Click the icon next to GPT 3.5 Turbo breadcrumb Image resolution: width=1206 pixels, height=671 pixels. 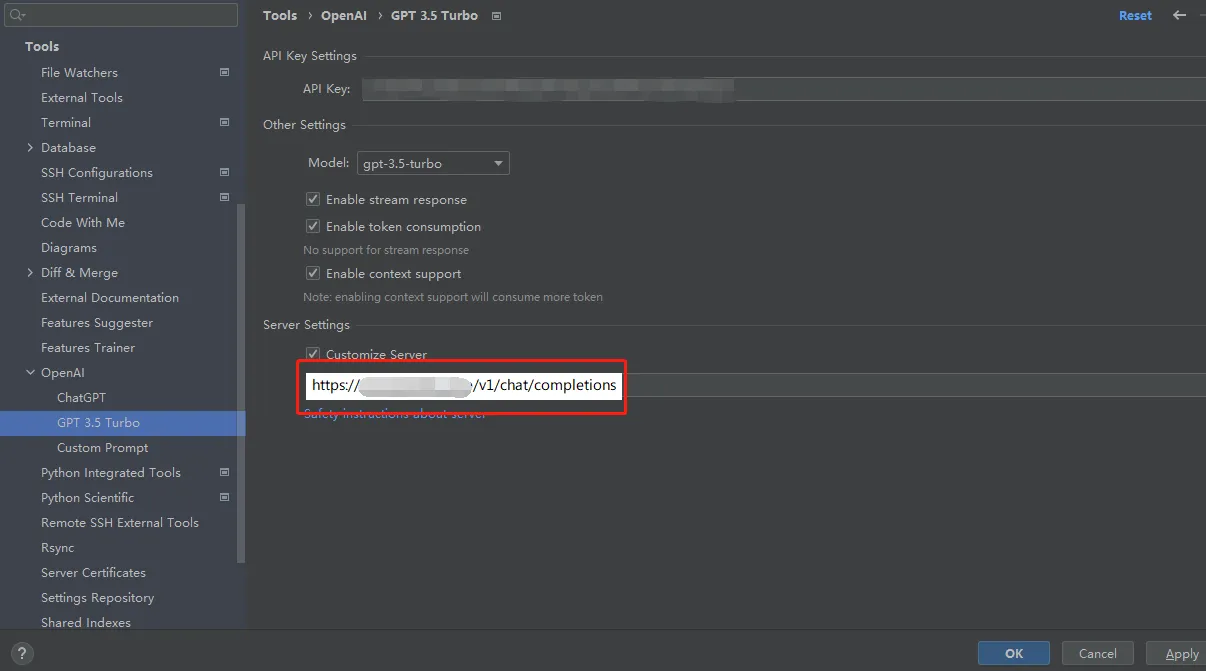click(x=497, y=16)
